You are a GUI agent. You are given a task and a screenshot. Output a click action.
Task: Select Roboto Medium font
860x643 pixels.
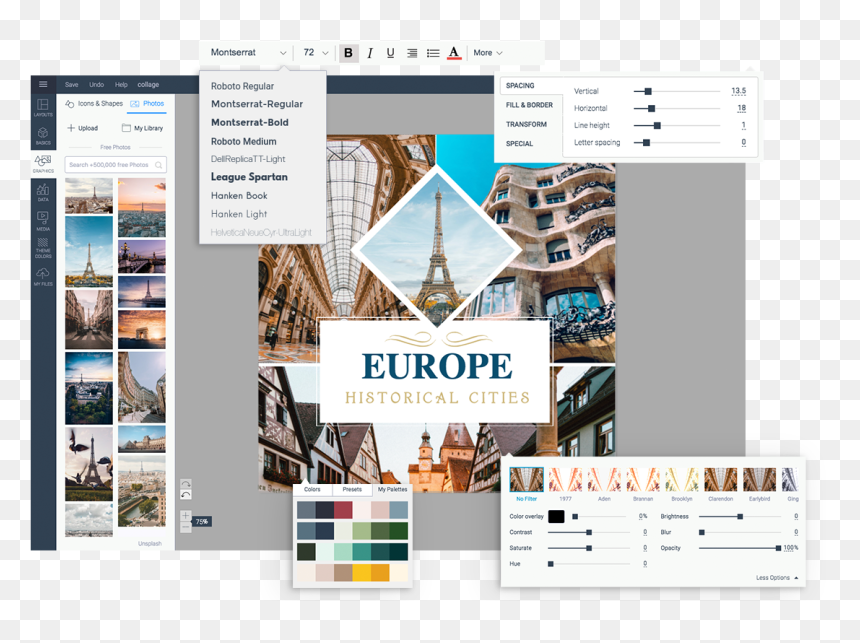point(244,141)
